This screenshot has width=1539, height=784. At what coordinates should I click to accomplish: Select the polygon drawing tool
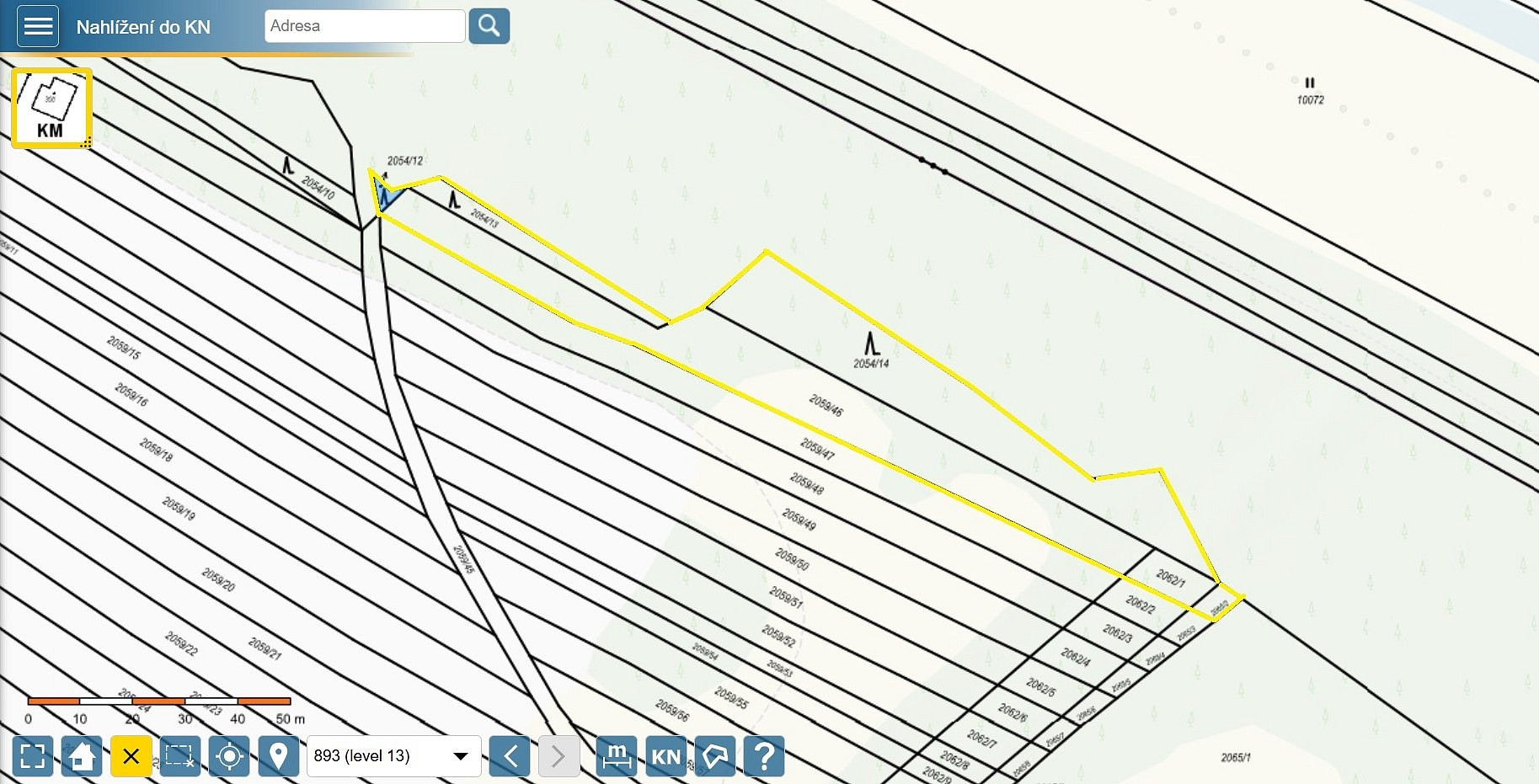[x=714, y=755]
